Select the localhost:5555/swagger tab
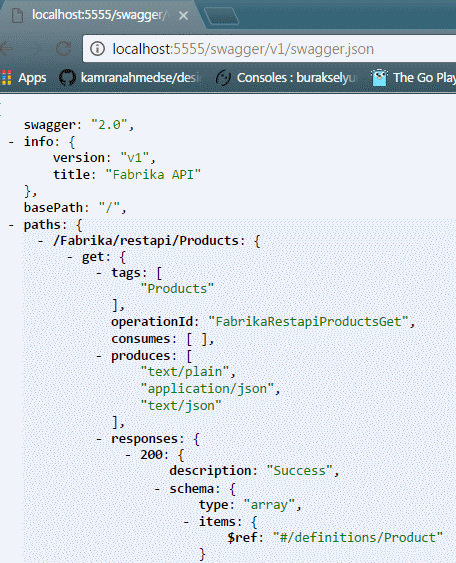456x563 pixels. (x=99, y=15)
